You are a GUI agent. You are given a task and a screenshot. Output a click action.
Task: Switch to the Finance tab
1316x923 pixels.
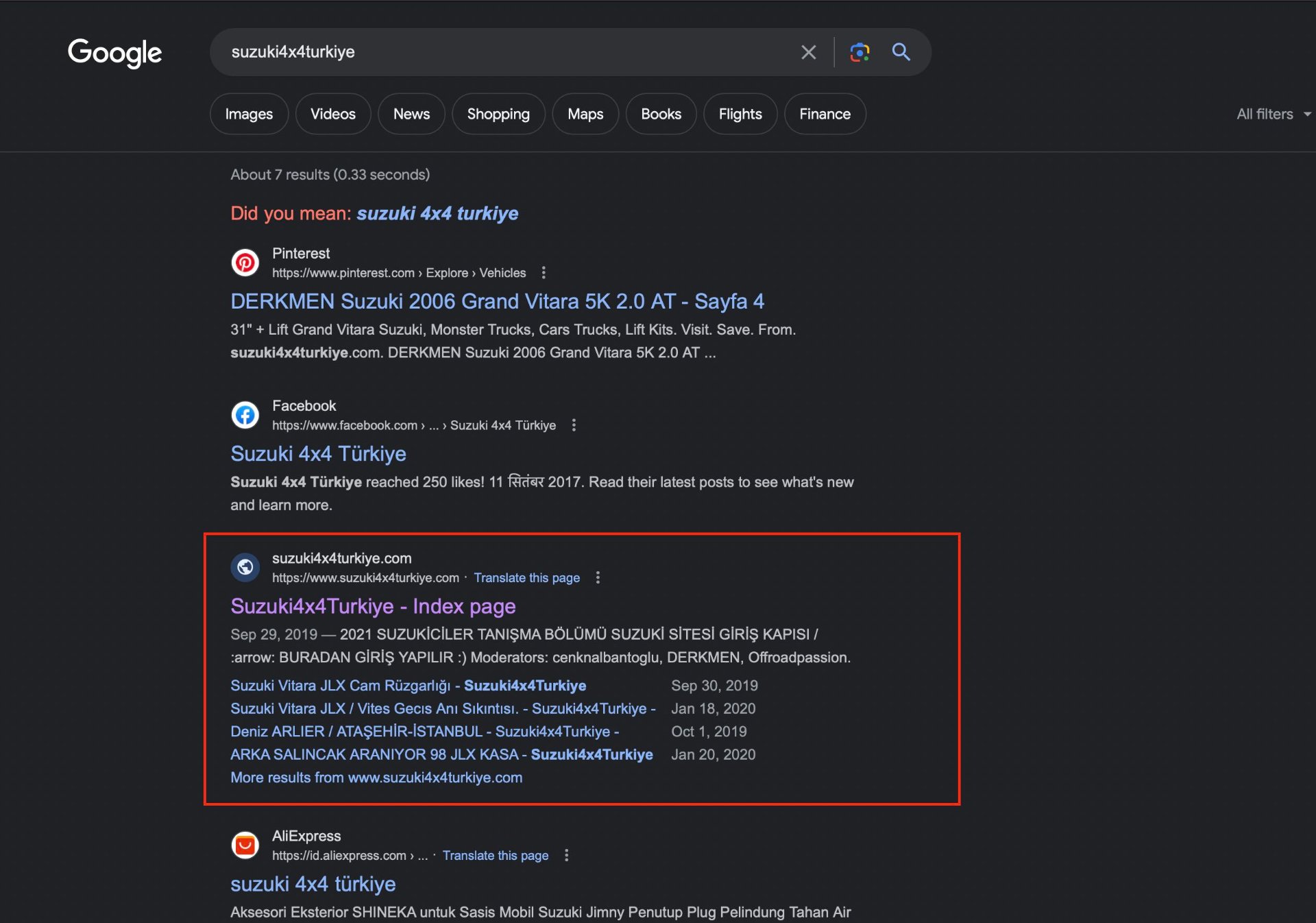tap(825, 114)
